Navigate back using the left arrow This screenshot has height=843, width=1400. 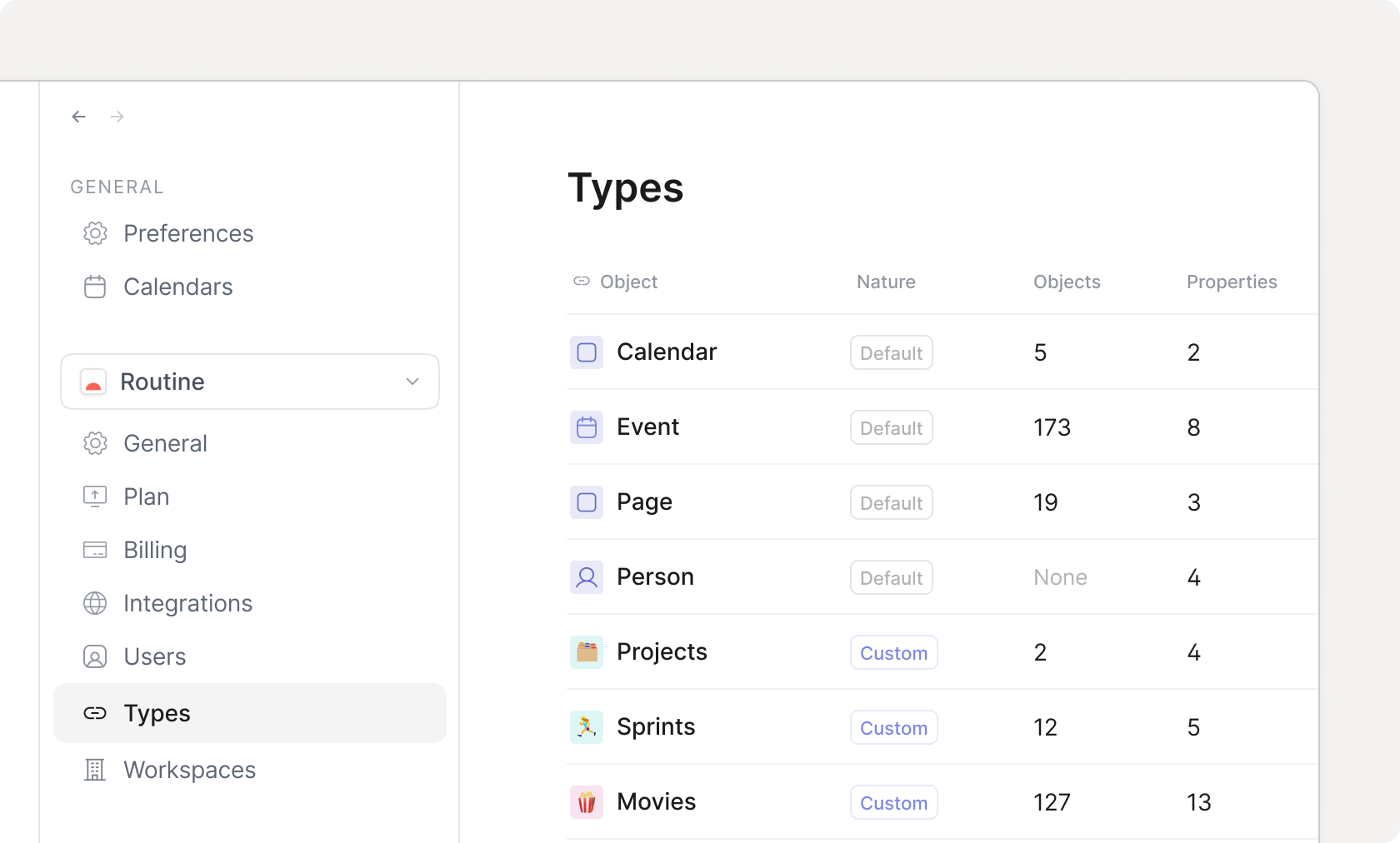(78, 117)
